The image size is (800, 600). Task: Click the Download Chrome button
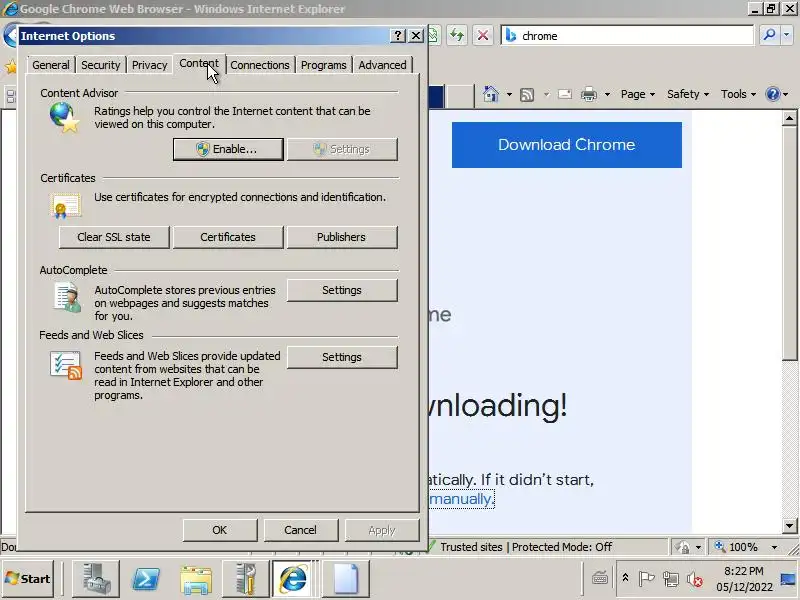(566, 145)
